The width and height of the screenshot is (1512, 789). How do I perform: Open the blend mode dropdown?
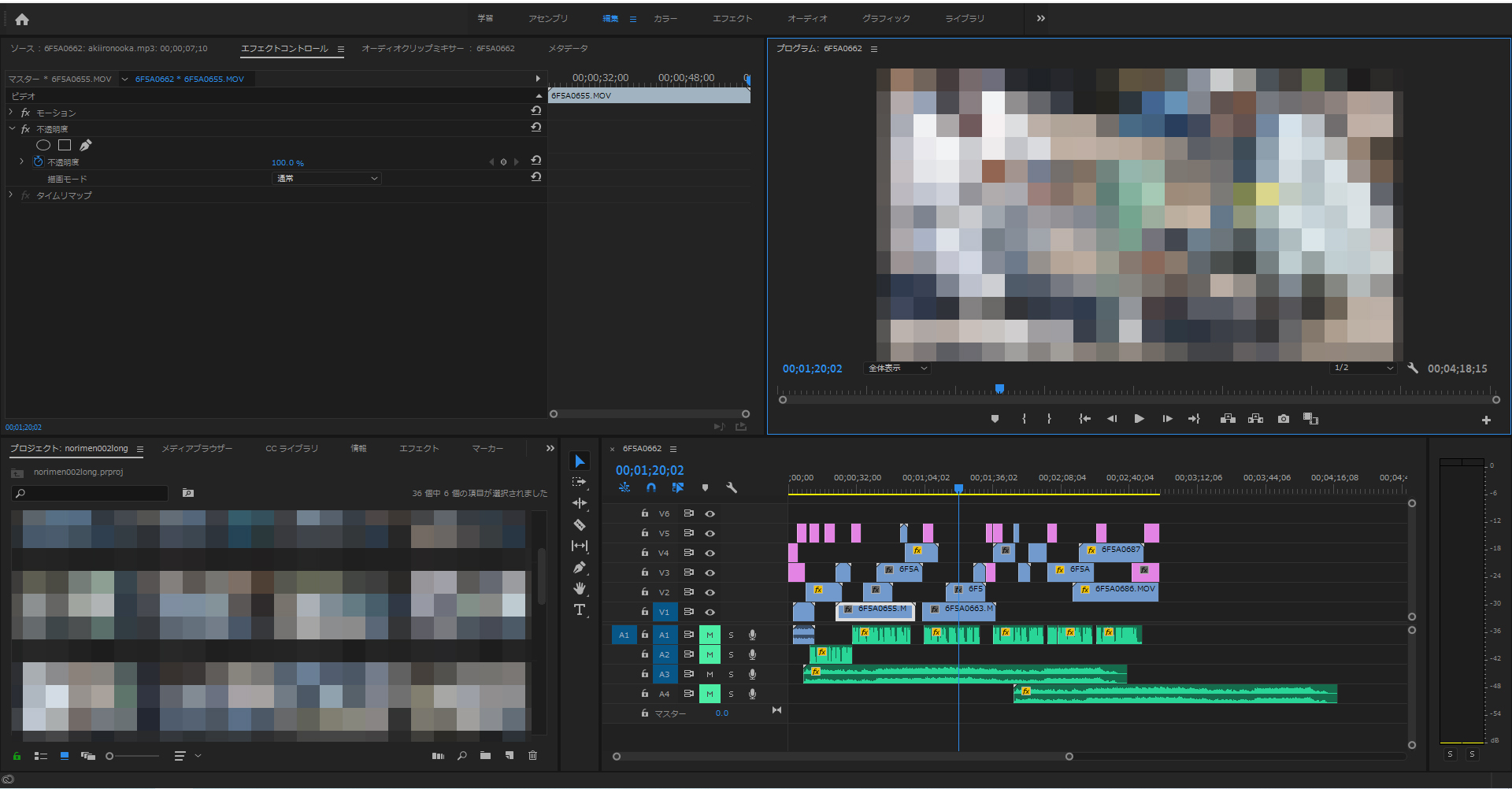click(327, 179)
